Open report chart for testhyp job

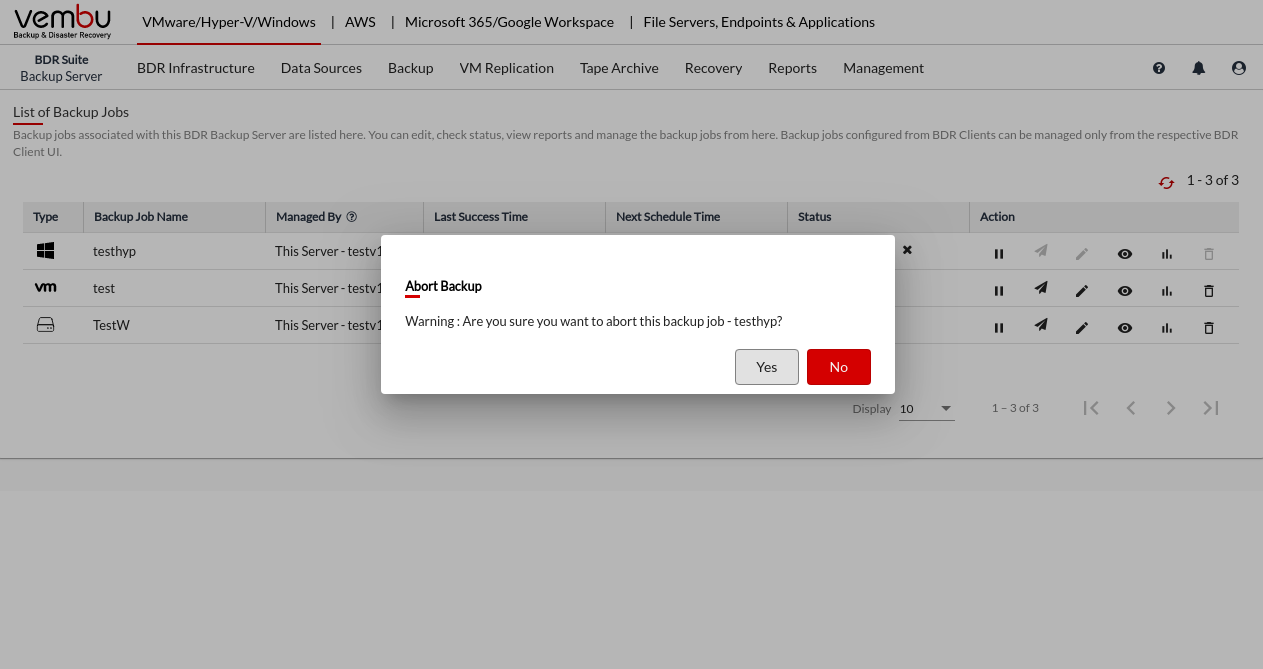[x=1166, y=254]
